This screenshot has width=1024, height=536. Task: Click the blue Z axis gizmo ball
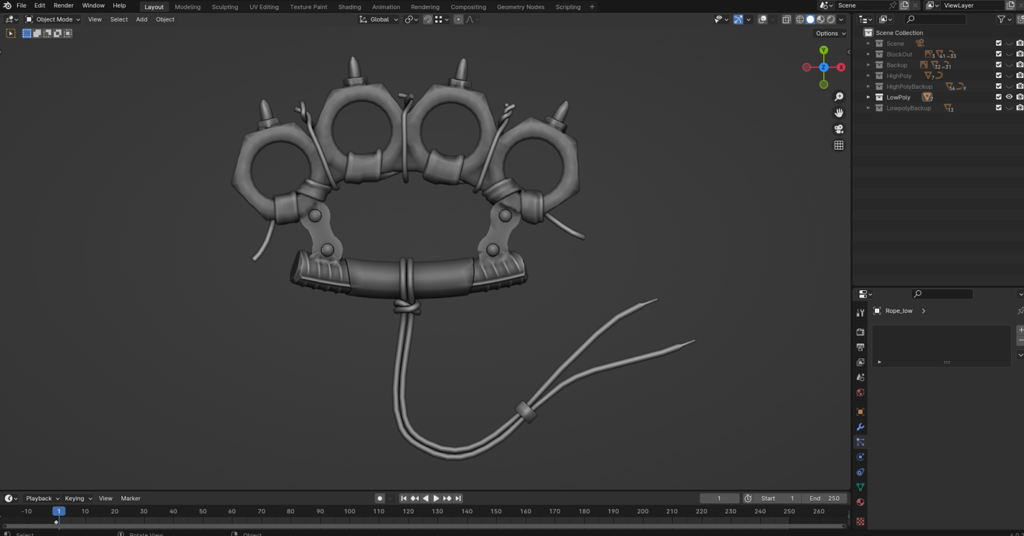(823, 67)
